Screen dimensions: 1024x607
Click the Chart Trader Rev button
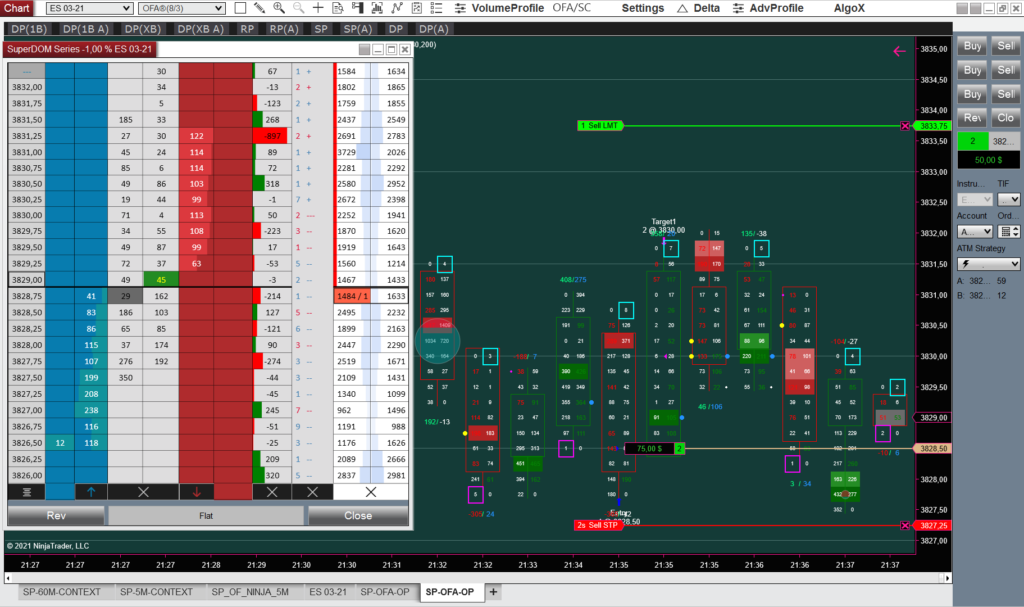(972, 118)
